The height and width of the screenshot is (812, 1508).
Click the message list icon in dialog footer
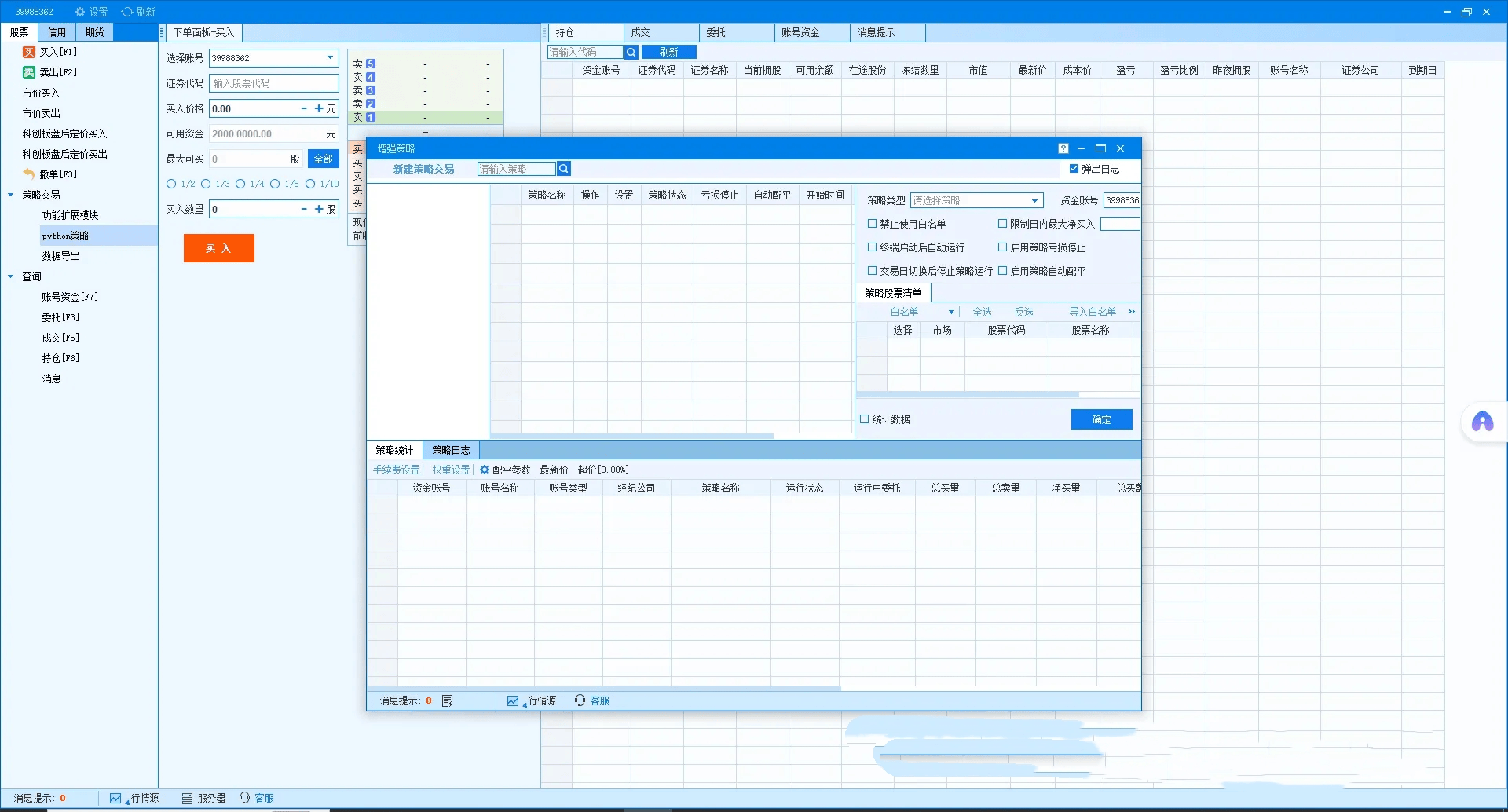click(x=448, y=700)
